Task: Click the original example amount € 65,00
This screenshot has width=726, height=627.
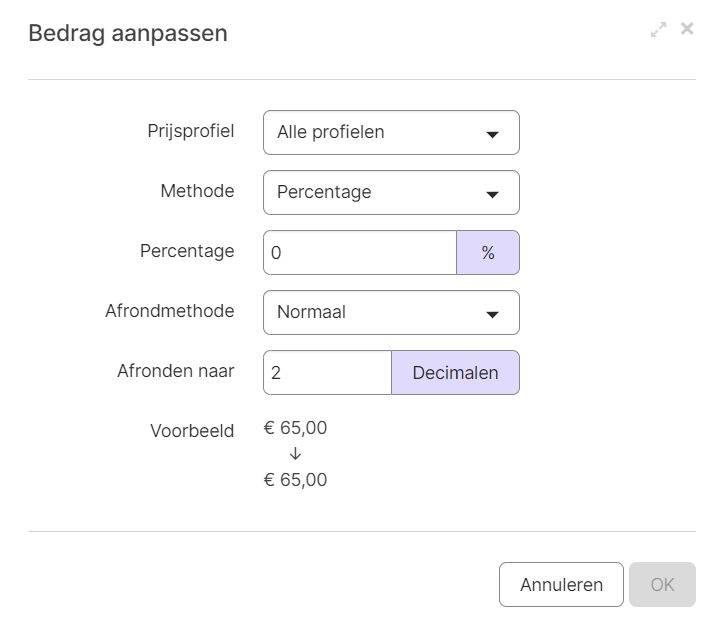Action: (295, 428)
